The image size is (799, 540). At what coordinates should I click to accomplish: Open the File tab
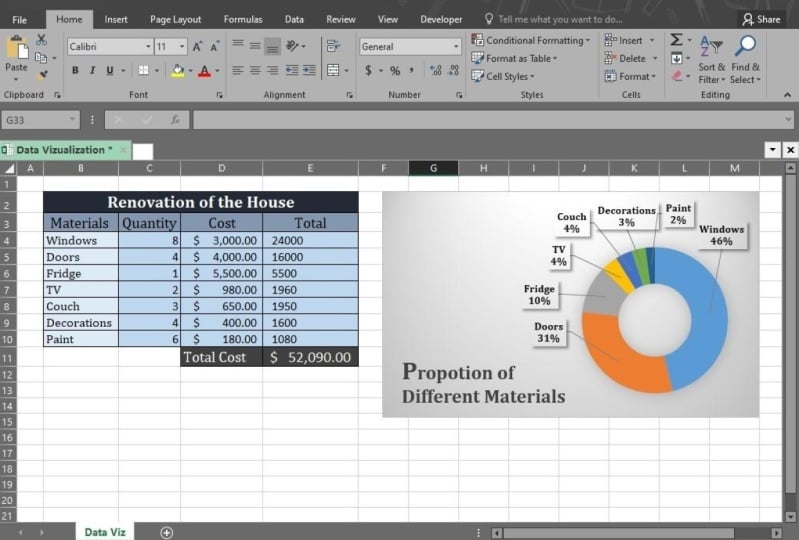19,20
